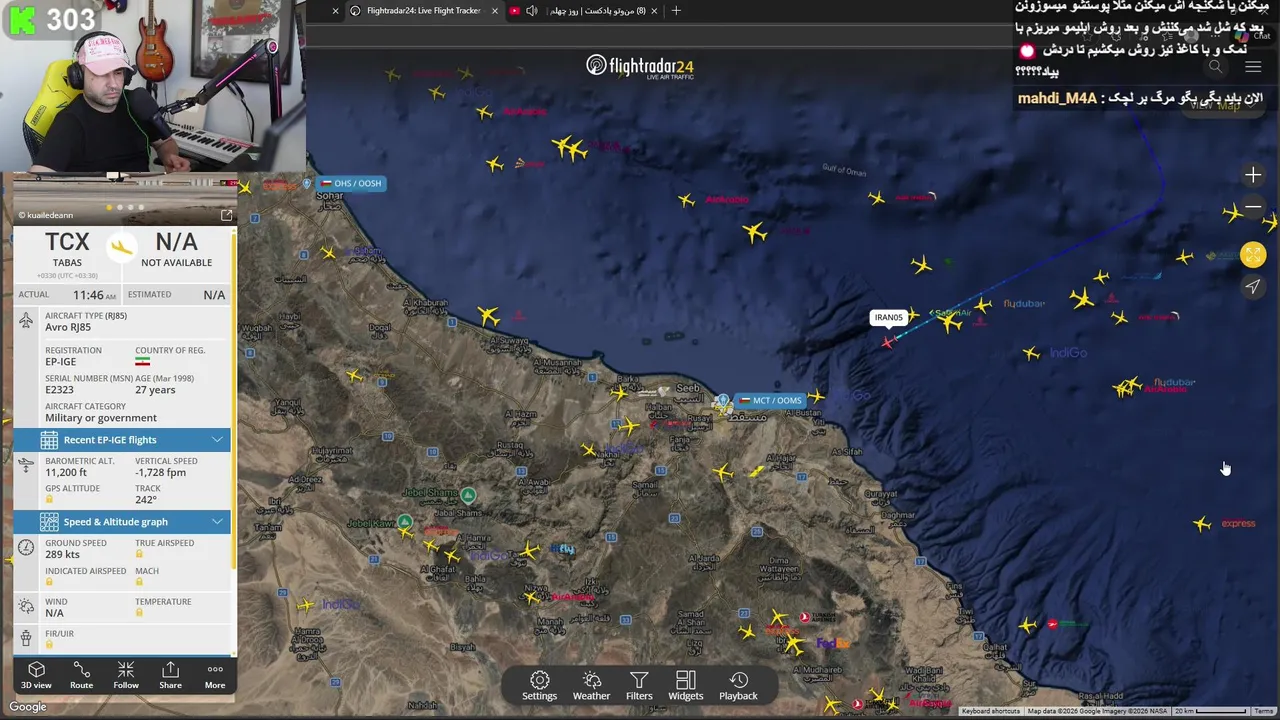
Task: Start Playback mode from bottom toolbar
Action: coord(738,686)
